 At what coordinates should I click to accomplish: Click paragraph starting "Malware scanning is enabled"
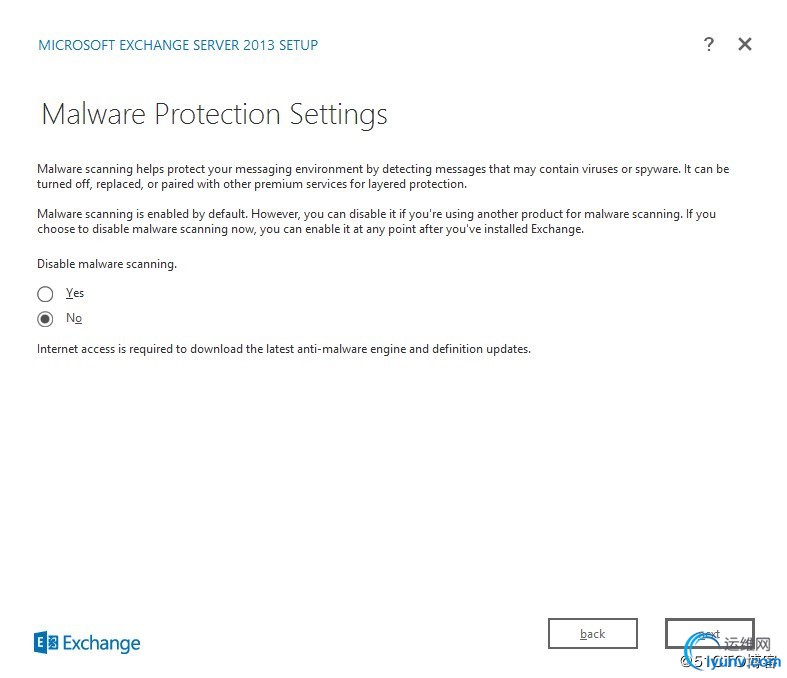click(x=376, y=221)
